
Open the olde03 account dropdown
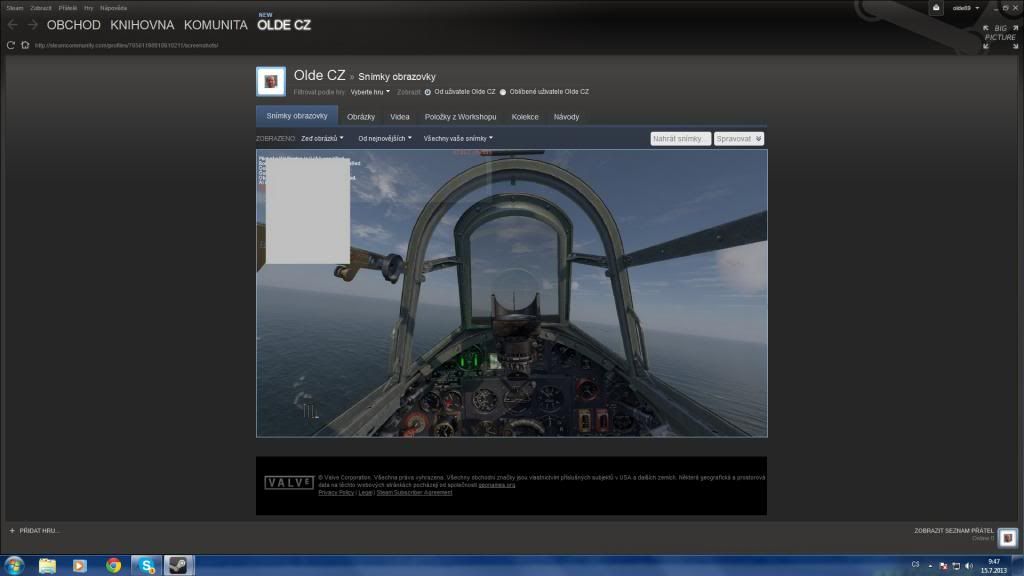click(x=965, y=8)
